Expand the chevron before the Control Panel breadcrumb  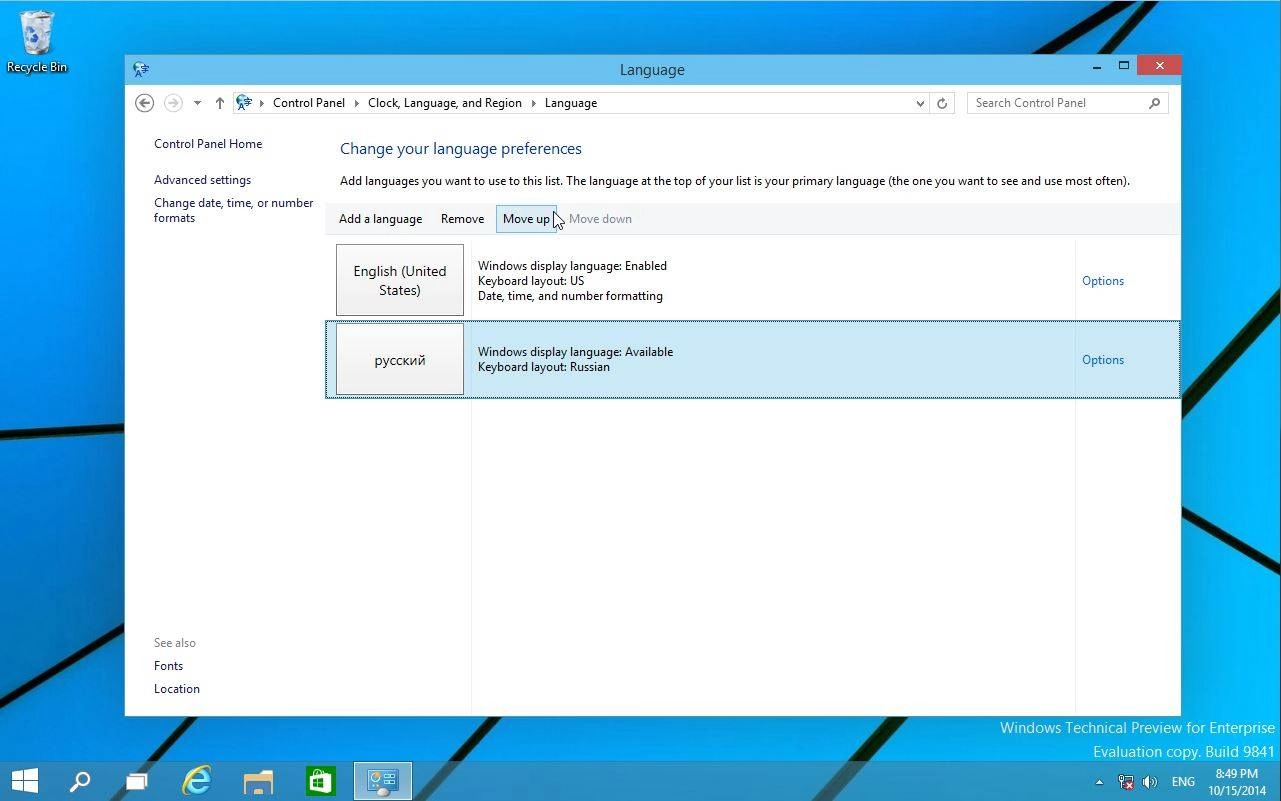(262, 103)
